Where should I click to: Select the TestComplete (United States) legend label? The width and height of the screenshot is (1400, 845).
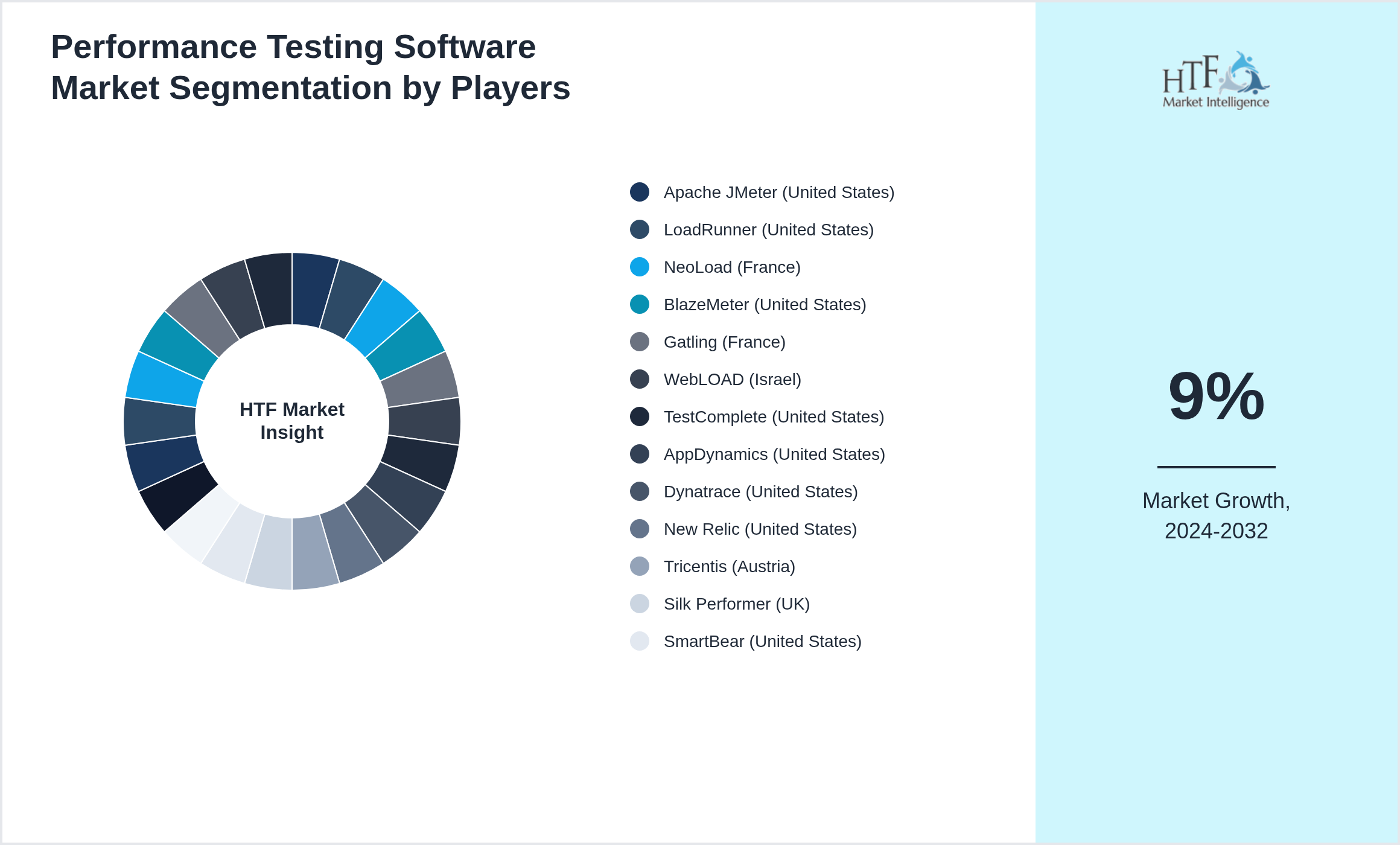[773, 416]
